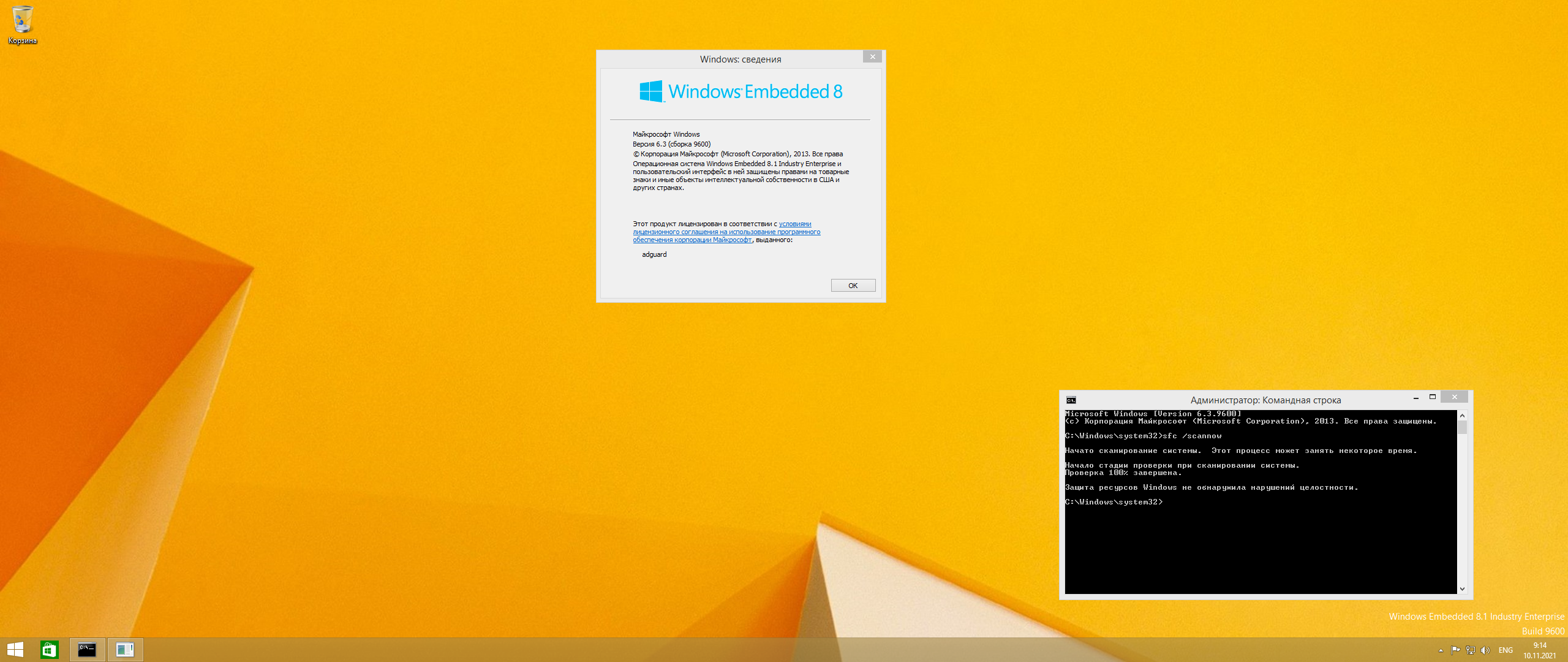Minimize the Command Prompt window
The height and width of the screenshot is (662, 1568).
pyautogui.click(x=1416, y=398)
